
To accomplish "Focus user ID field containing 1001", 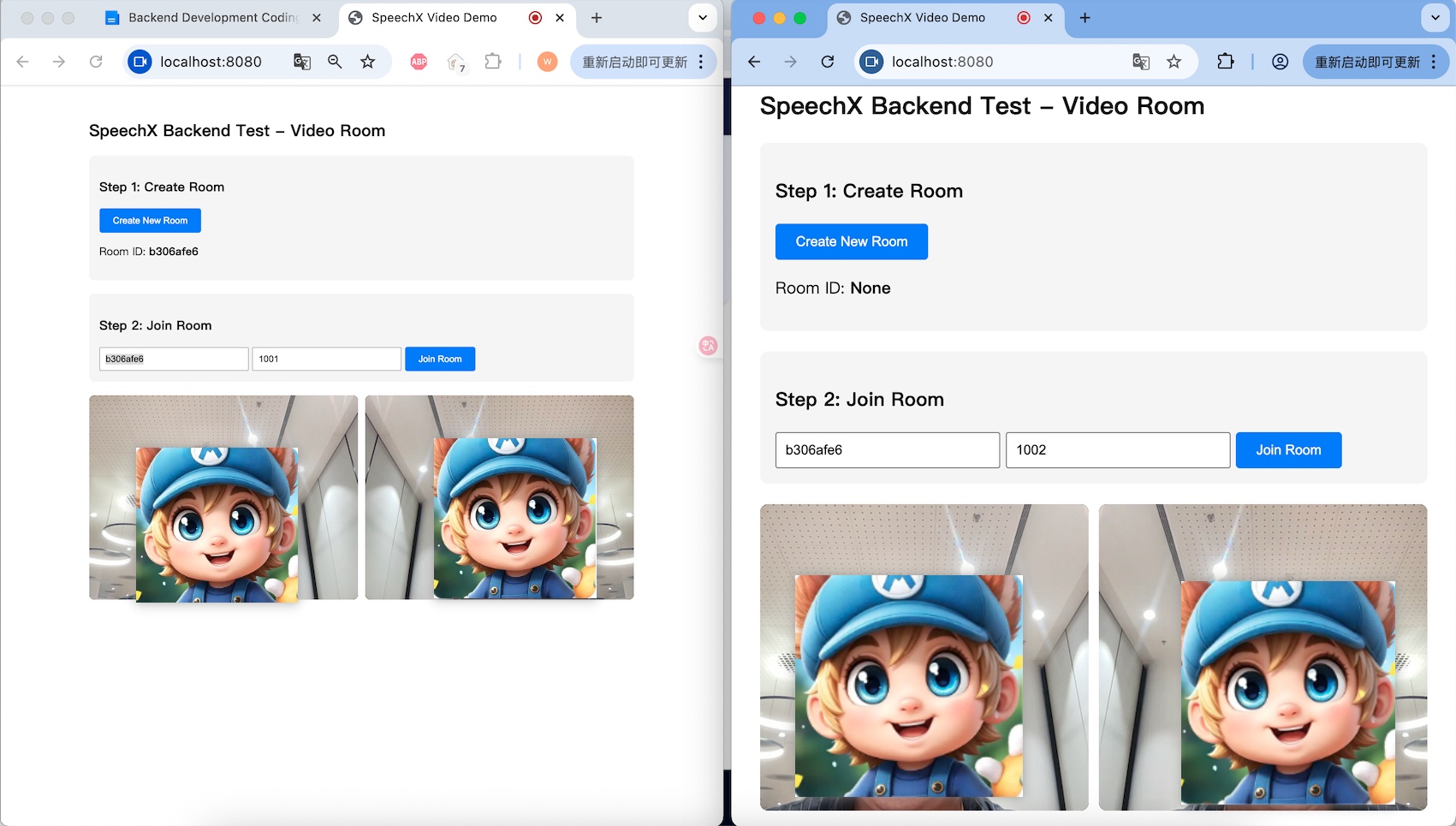I will (x=326, y=360).
